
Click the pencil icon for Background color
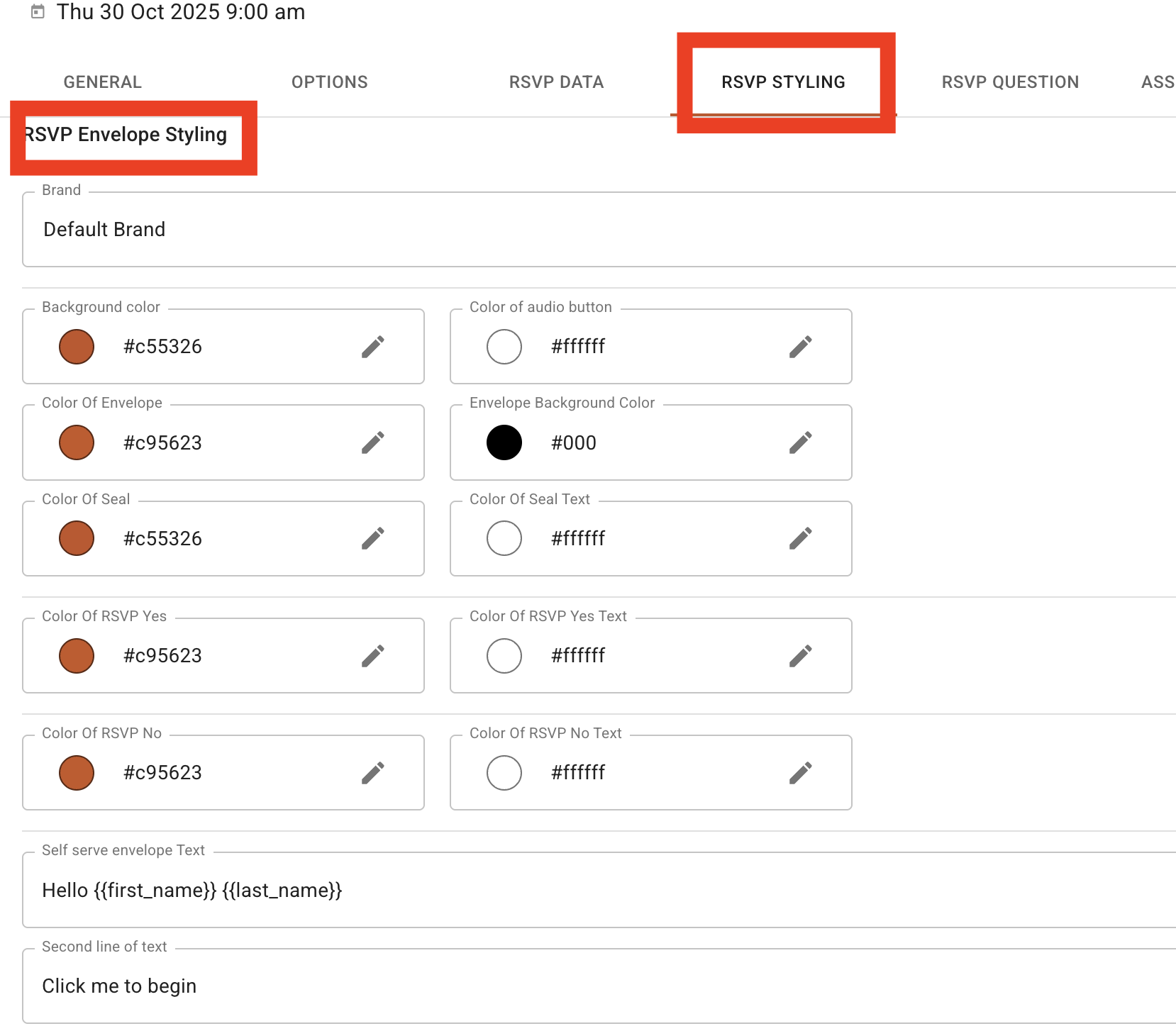coord(372,347)
